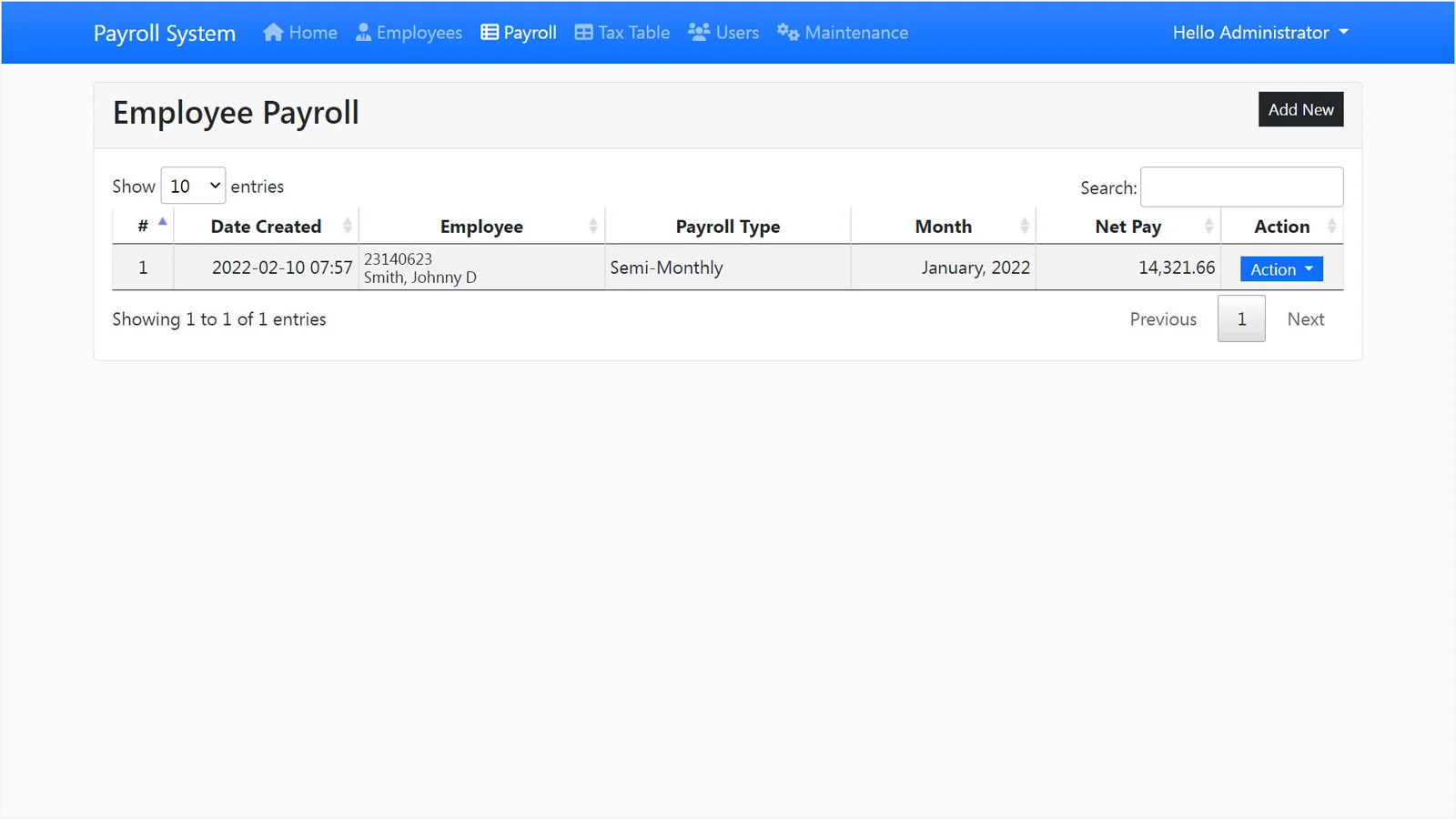This screenshot has width=1456, height=819.
Task: Go to Next page
Action: point(1306,319)
